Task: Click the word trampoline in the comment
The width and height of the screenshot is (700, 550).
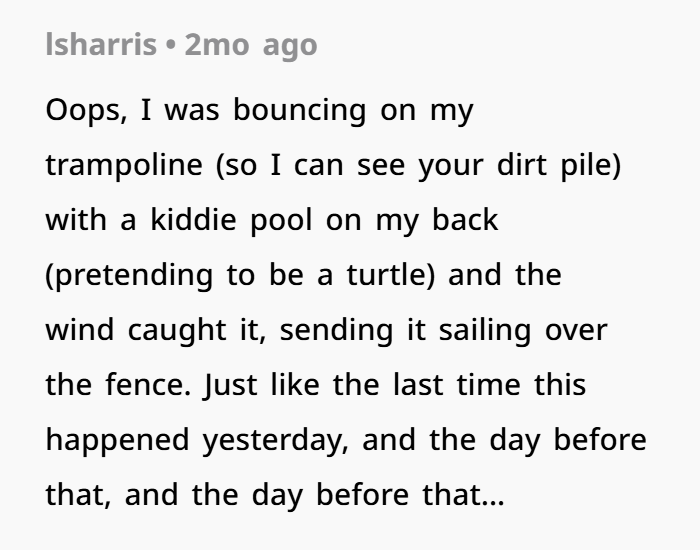Action: [124, 165]
